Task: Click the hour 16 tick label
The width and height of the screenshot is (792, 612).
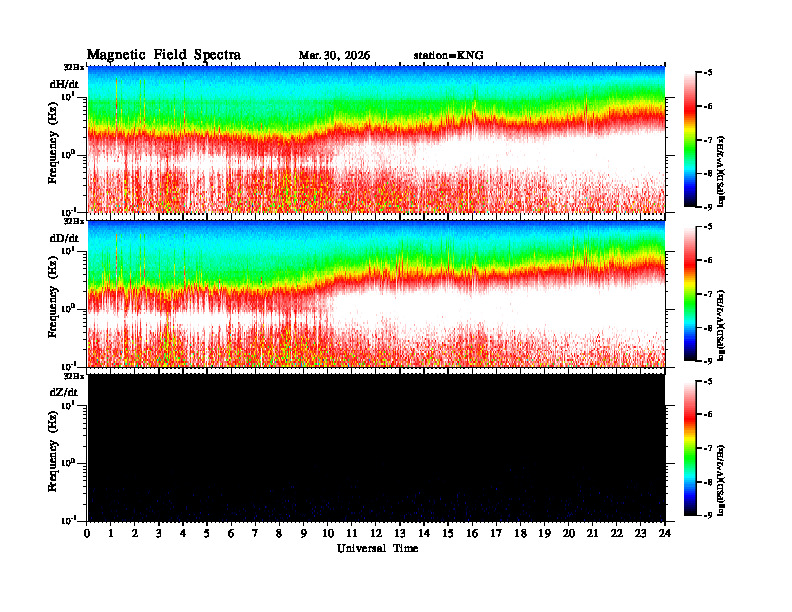Action: pyautogui.click(x=472, y=534)
